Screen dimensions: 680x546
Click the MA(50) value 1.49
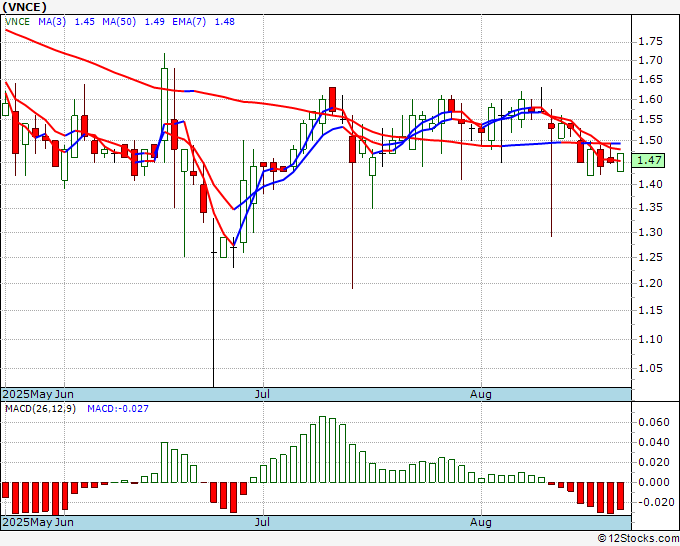point(154,22)
